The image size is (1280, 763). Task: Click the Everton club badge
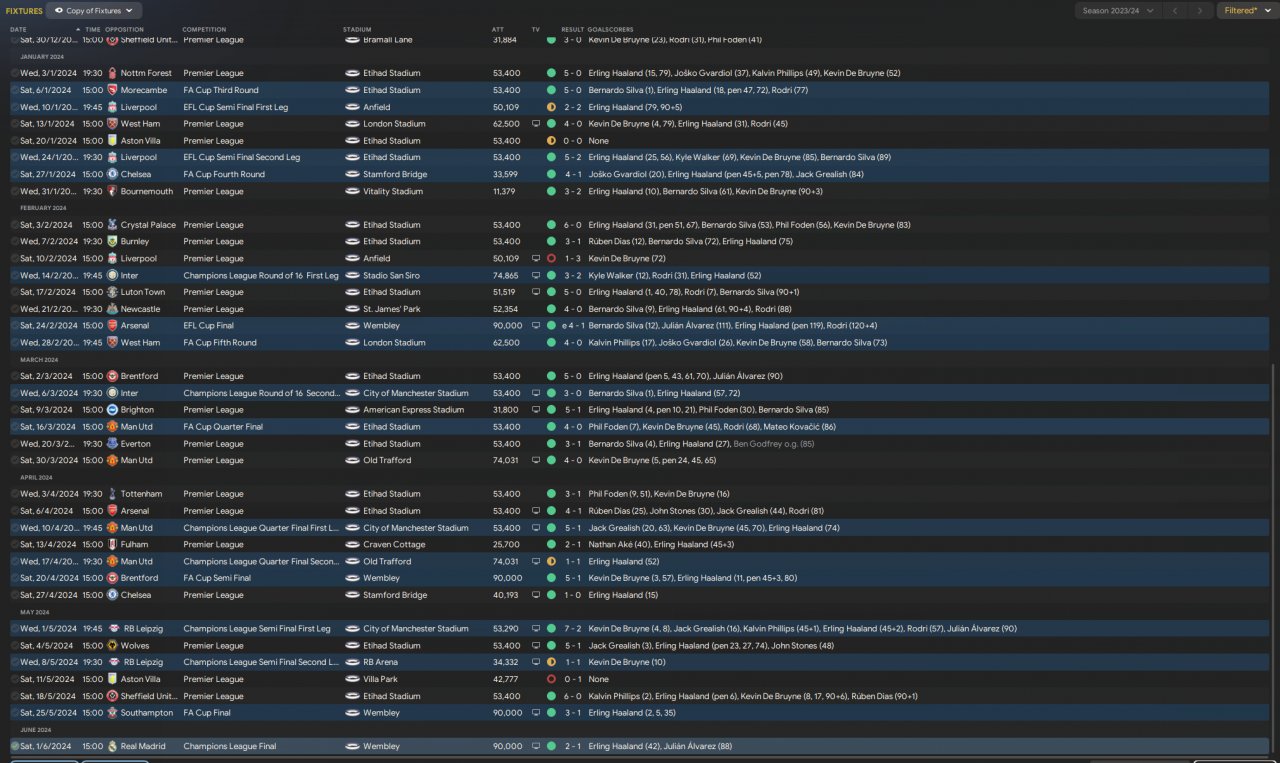112,443
